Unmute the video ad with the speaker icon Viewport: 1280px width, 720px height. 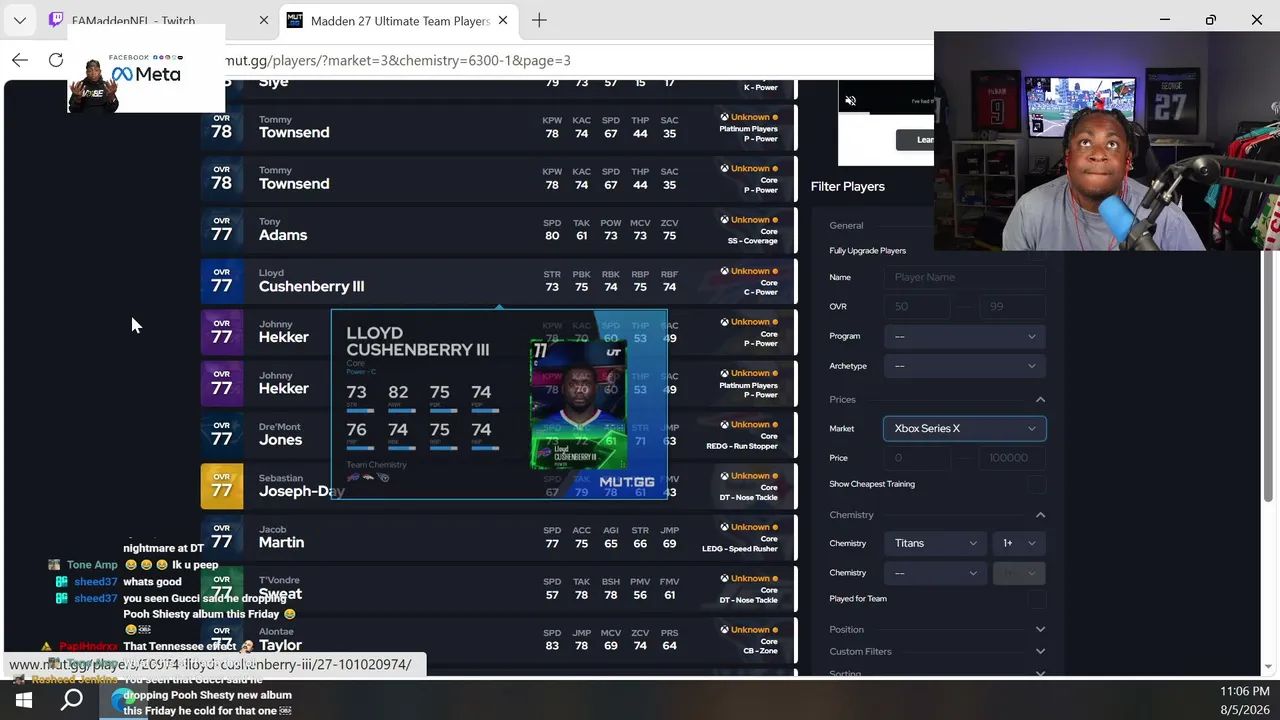tap(851, 101)
